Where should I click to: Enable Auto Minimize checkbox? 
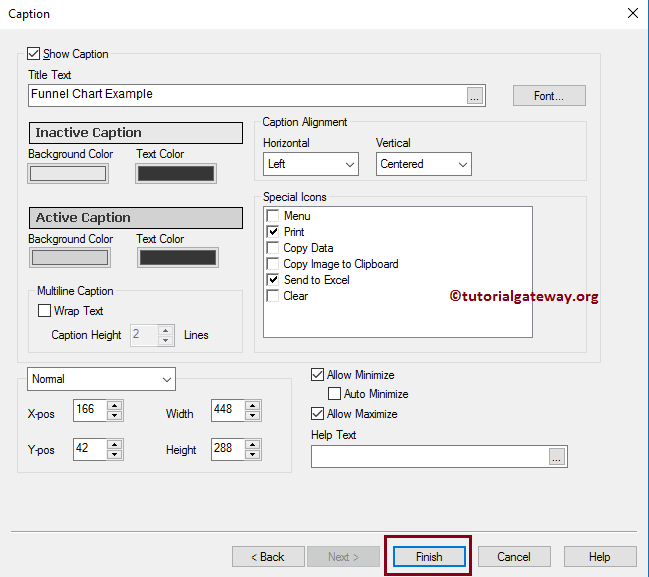334,394
